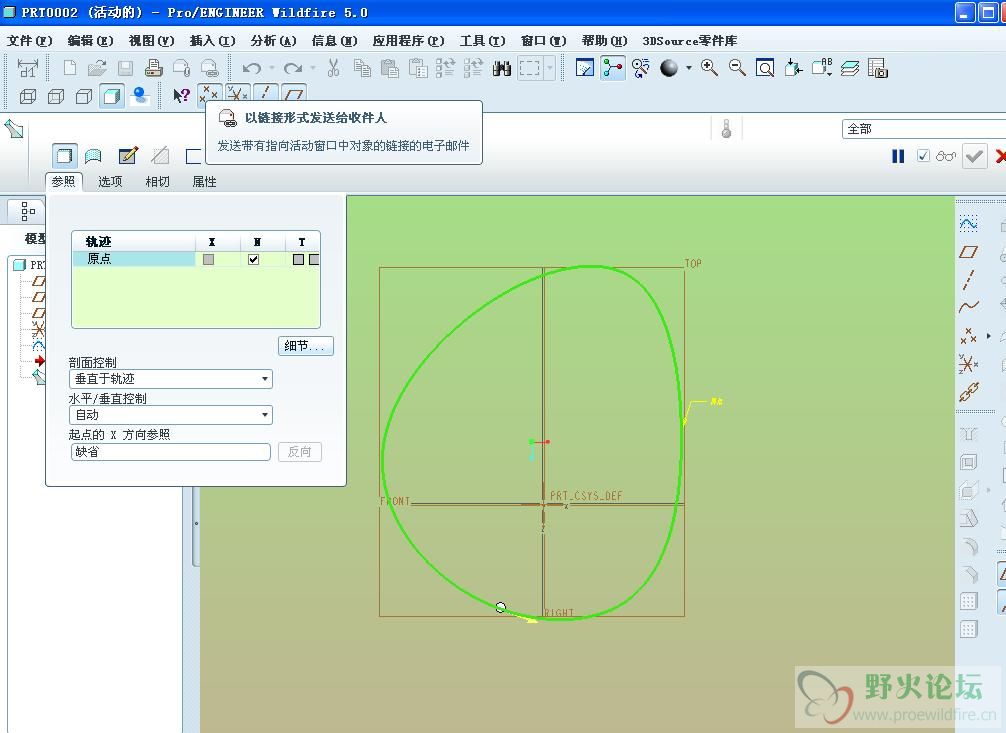Click the Pause feature icon

[898, 156]
